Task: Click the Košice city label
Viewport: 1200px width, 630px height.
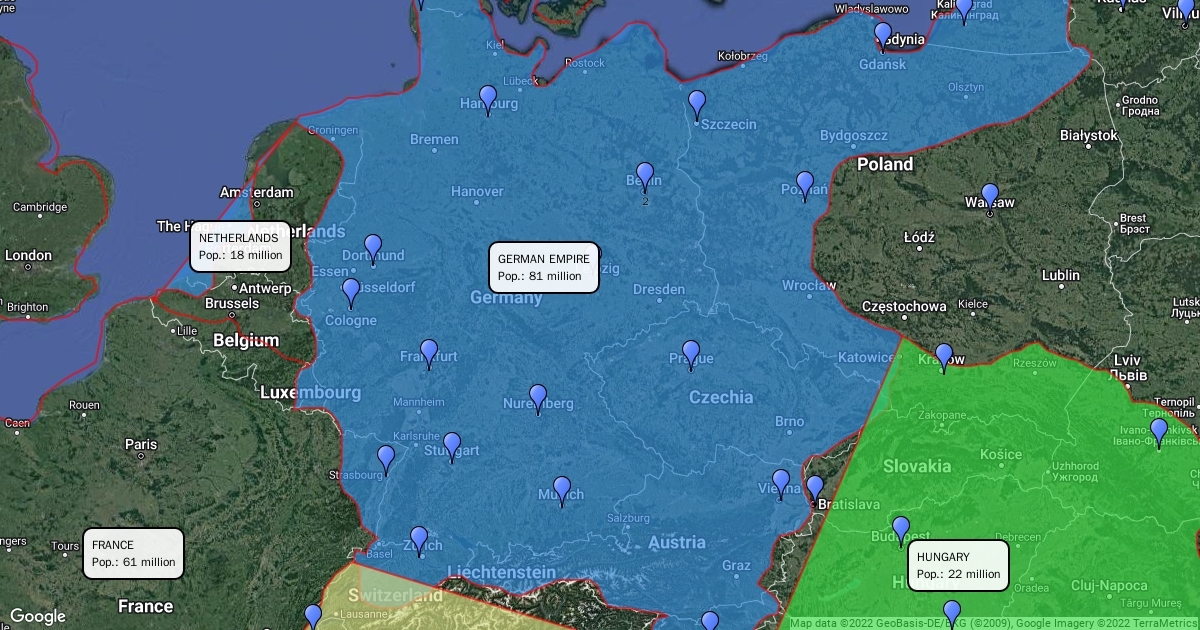Action: click(1001, 454)
